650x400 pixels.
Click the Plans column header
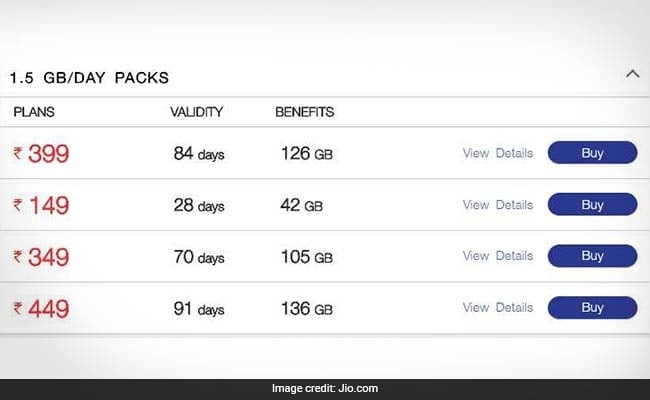(x=33, y=112)
